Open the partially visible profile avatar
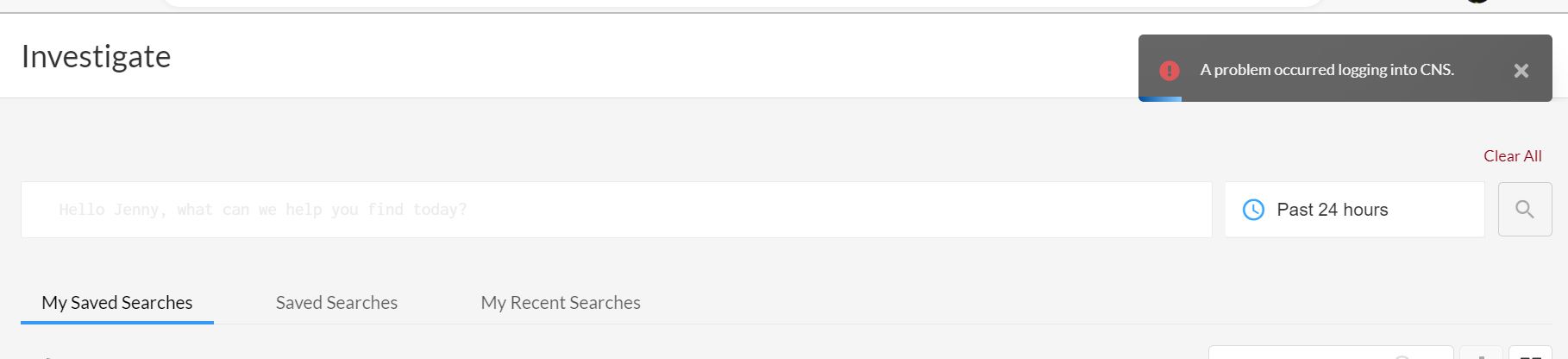Image resolution: width=1568 pixels, height=359 pixels. (x=1477, y=2)
